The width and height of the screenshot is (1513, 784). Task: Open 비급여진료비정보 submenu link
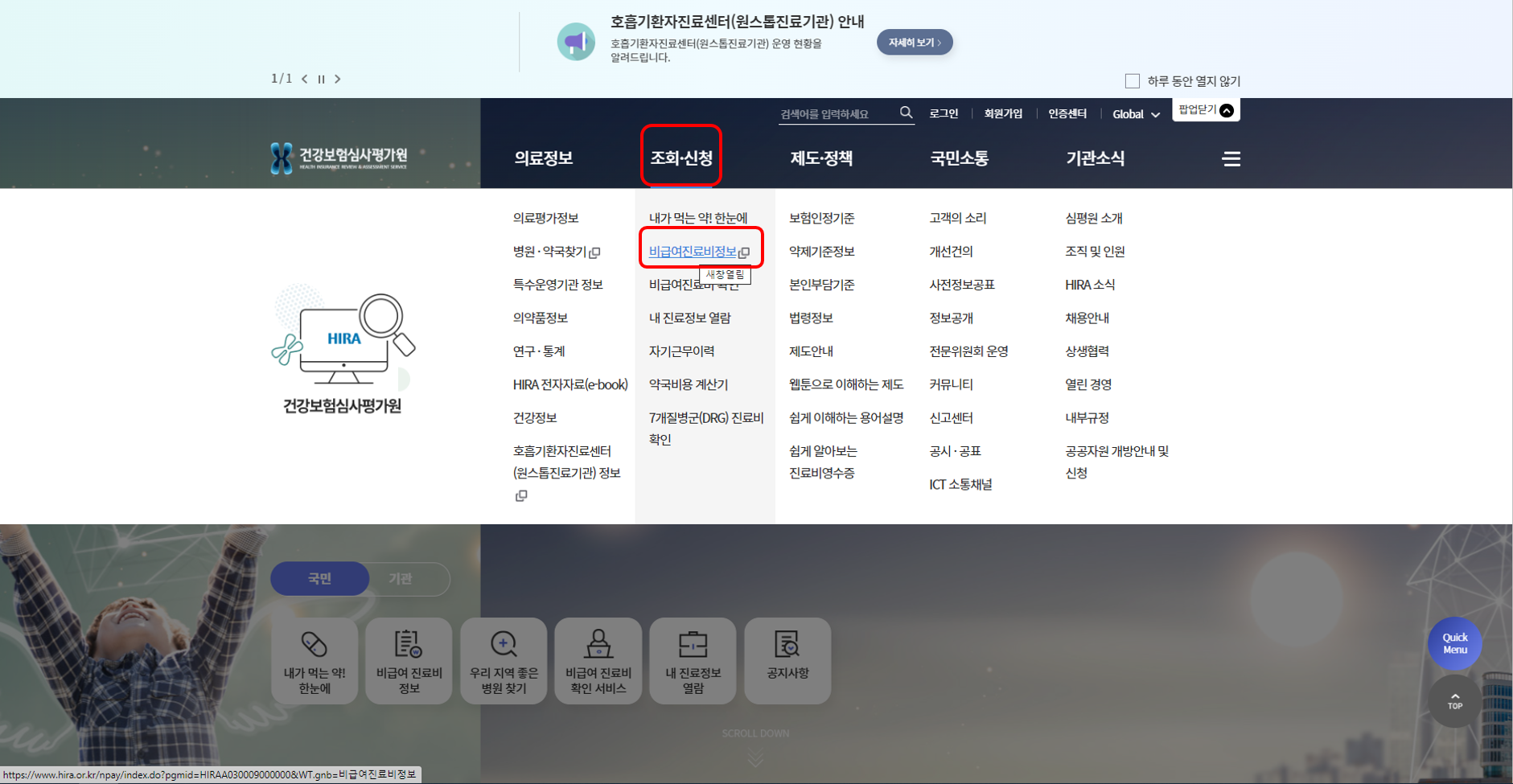pyautogui.click(x=698, y=252)
